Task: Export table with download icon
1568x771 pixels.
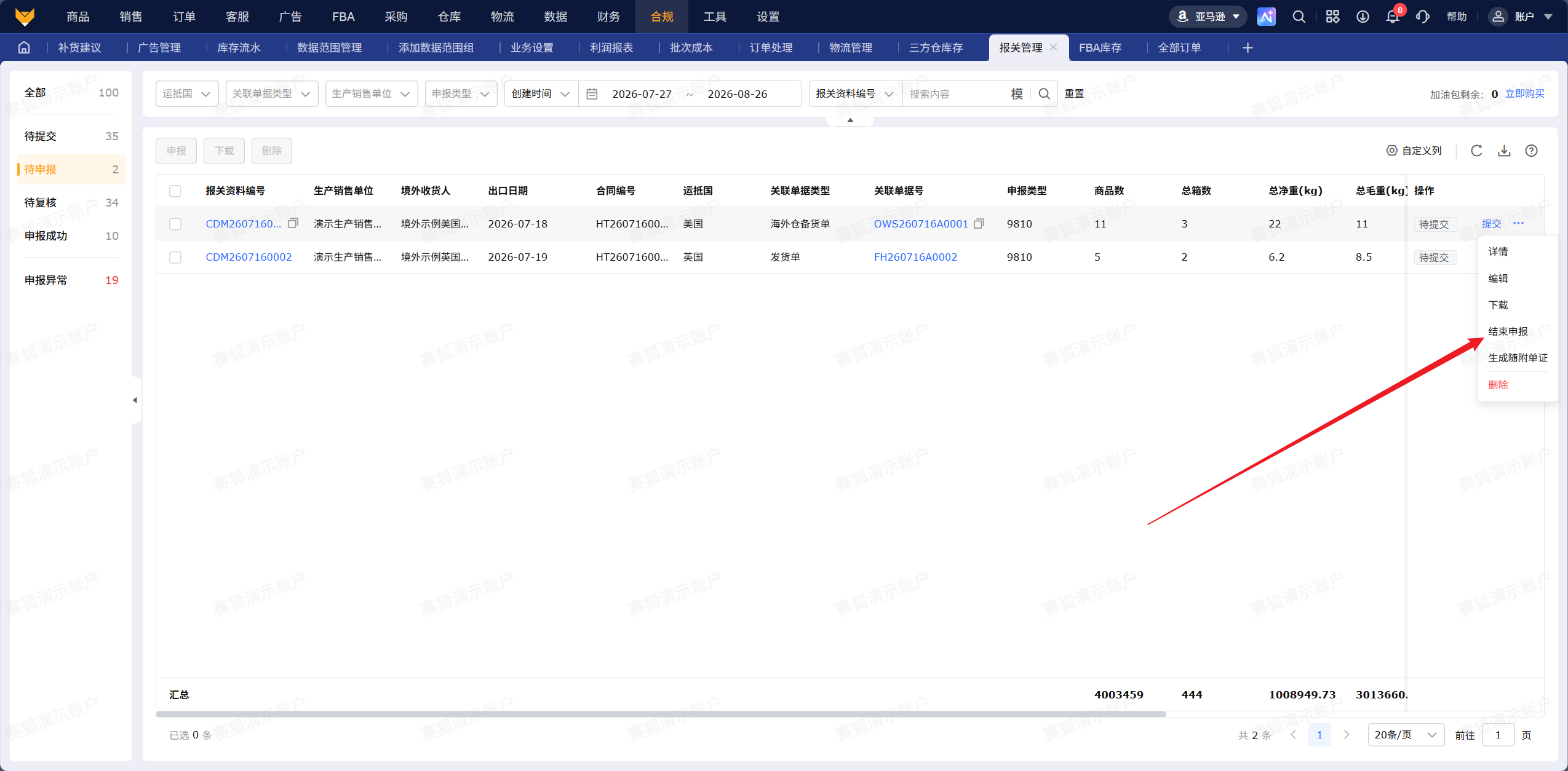Action: [1504, 151]
